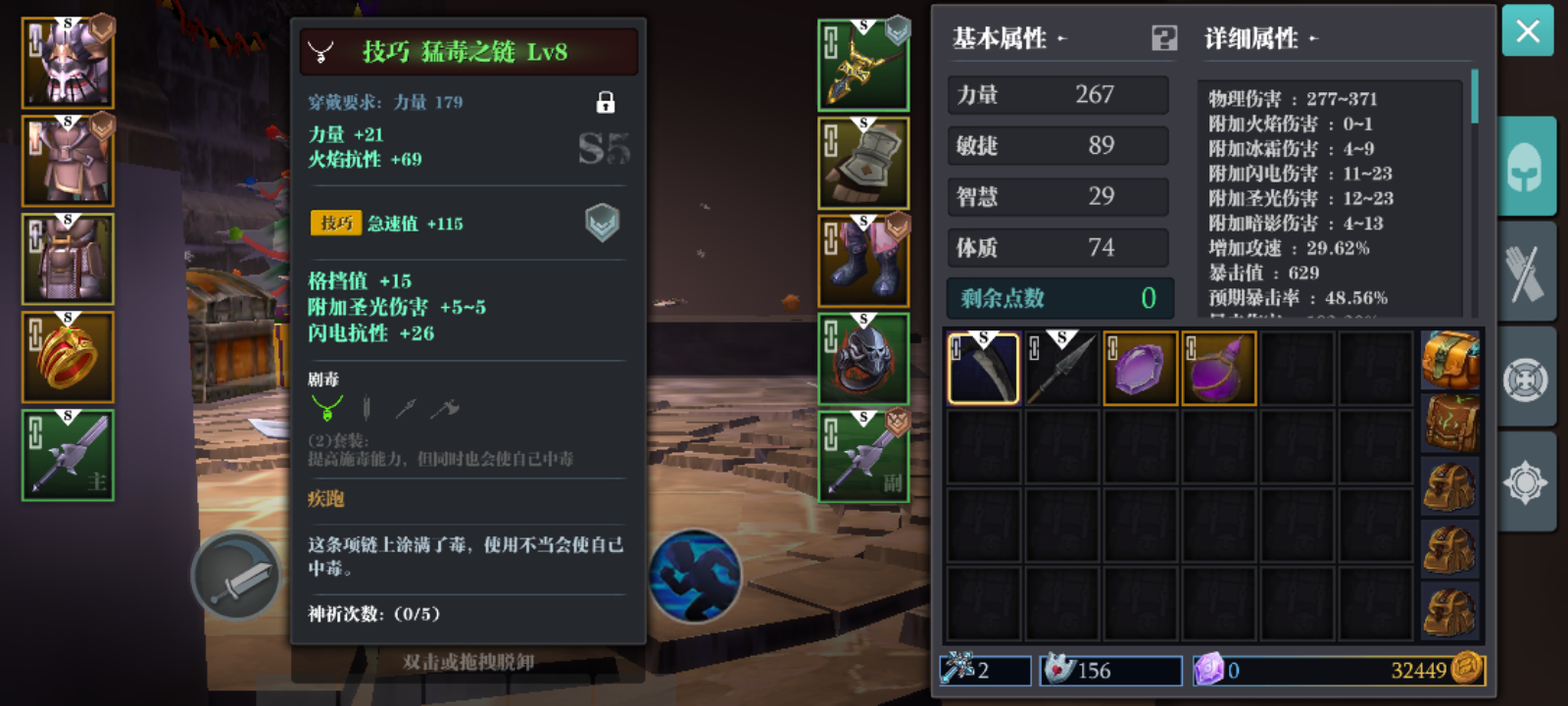The height and width of the screenshot is (706, 1568).
Task: Select the curved blade in first inventory slot
Action: click(984, 368)
